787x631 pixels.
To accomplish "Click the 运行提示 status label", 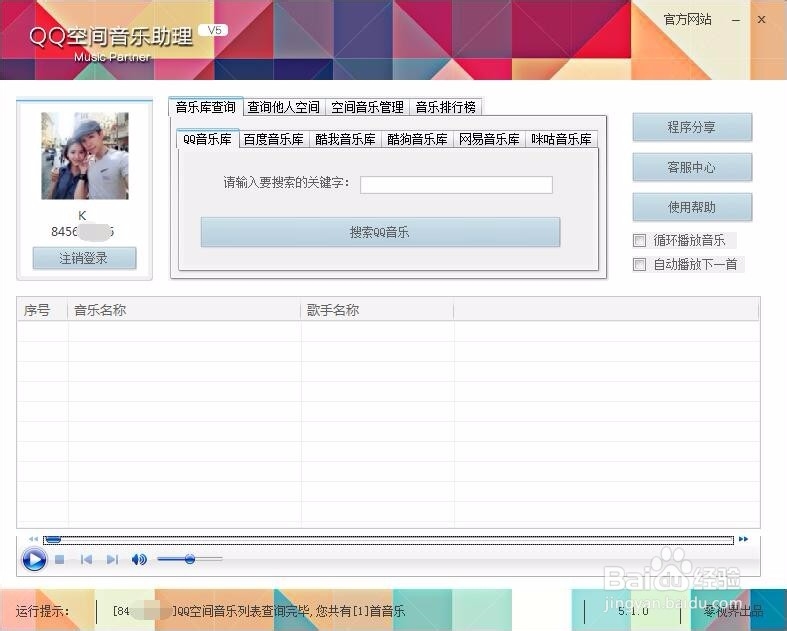I will click(42, 611).
